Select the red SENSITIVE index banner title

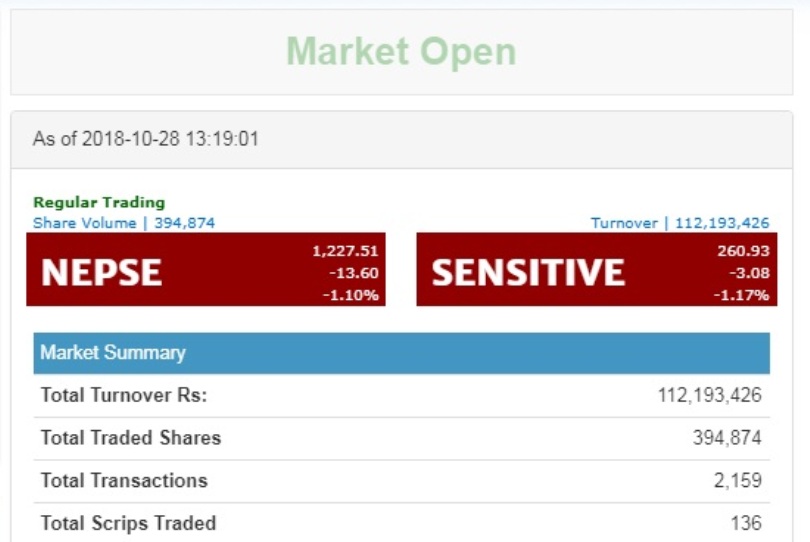[528, 272]
